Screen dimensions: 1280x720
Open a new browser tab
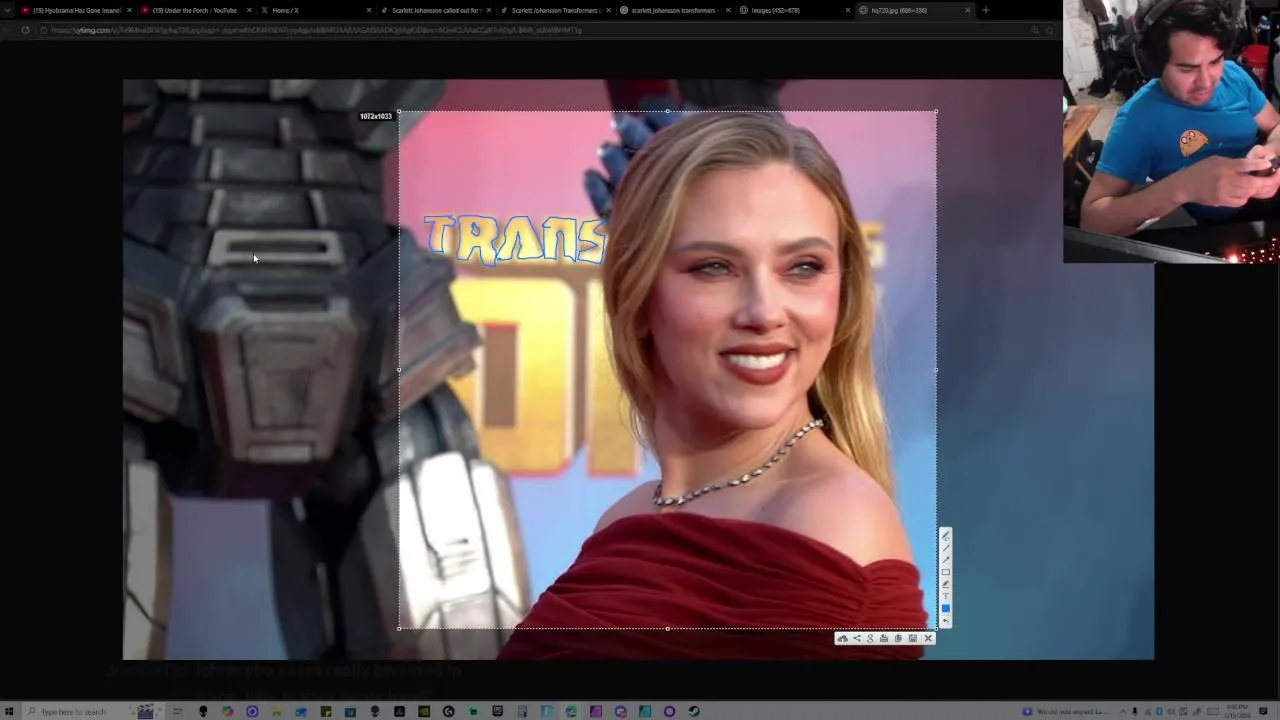986,10
